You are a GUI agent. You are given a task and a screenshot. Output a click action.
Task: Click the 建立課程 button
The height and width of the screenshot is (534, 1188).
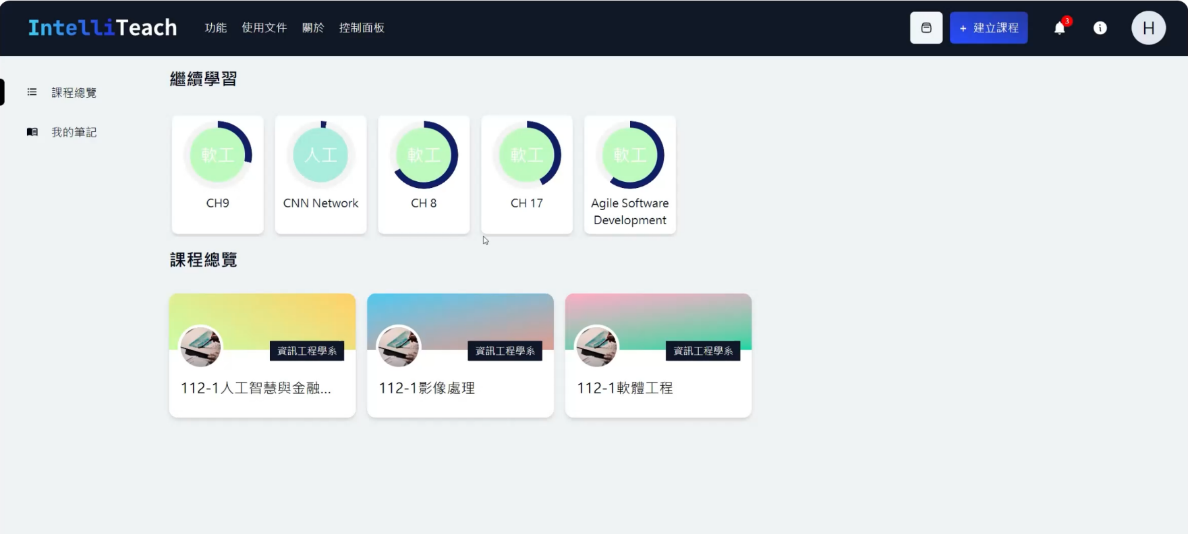point(989,28)
